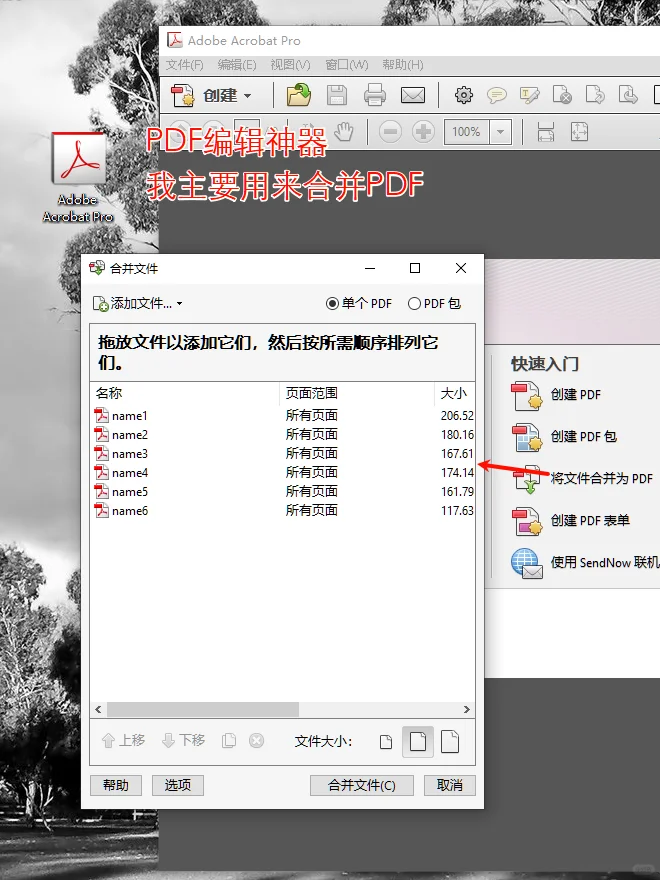Click the 创建 PDF 包 portfolio icon
This screenshot has height=880, width=660.
[x=527, y=438]
